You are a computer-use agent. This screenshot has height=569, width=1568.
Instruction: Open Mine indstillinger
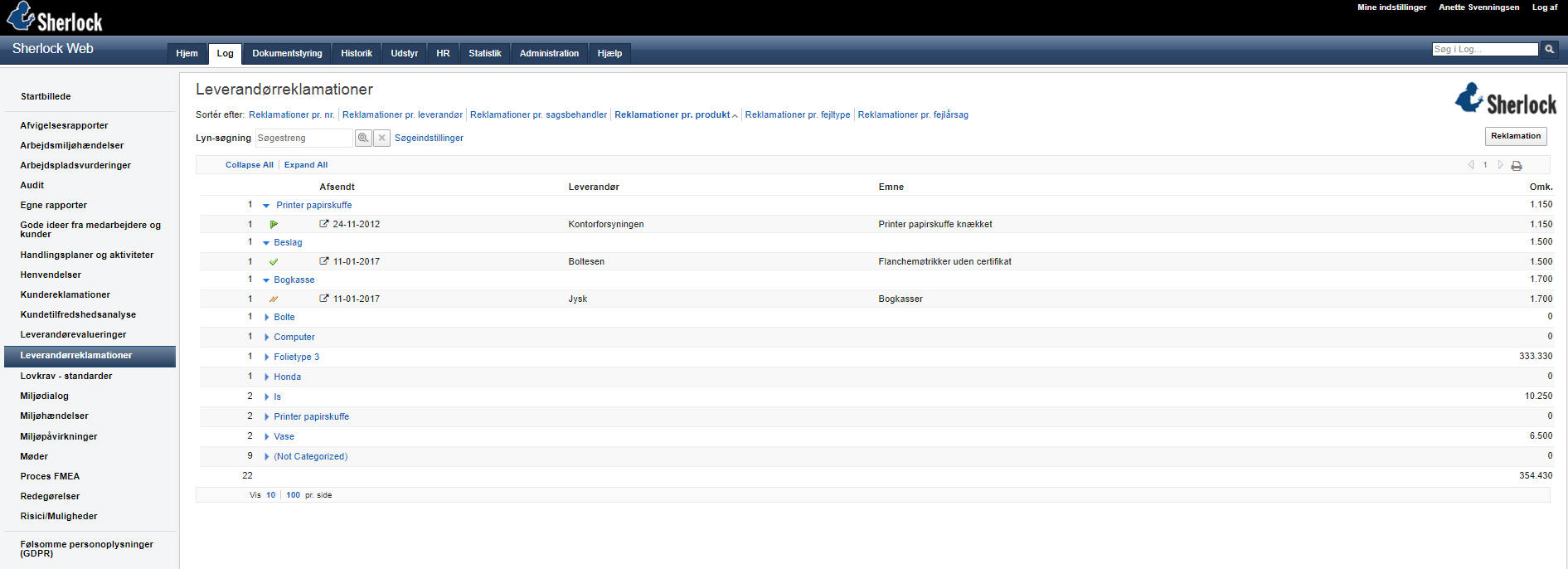coord(1391,7)
